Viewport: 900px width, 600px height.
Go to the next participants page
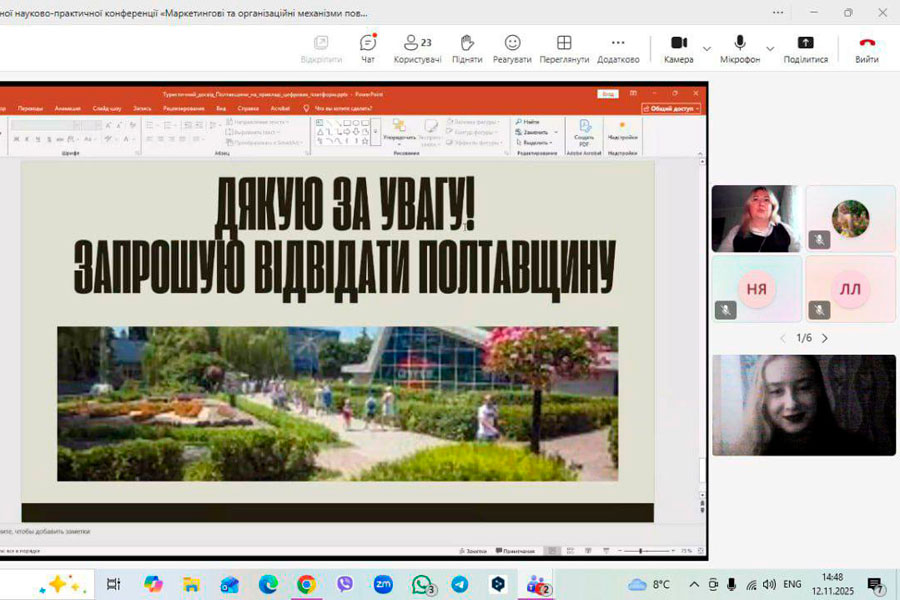824,338
